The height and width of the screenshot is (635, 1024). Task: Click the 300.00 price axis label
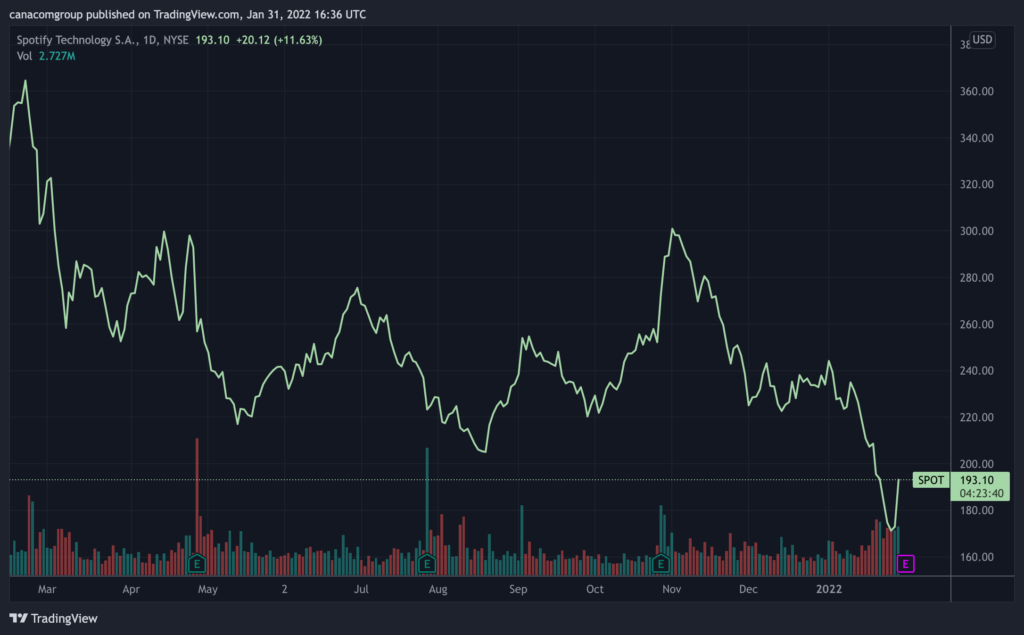pyautogui.click(x=976, y=231)
